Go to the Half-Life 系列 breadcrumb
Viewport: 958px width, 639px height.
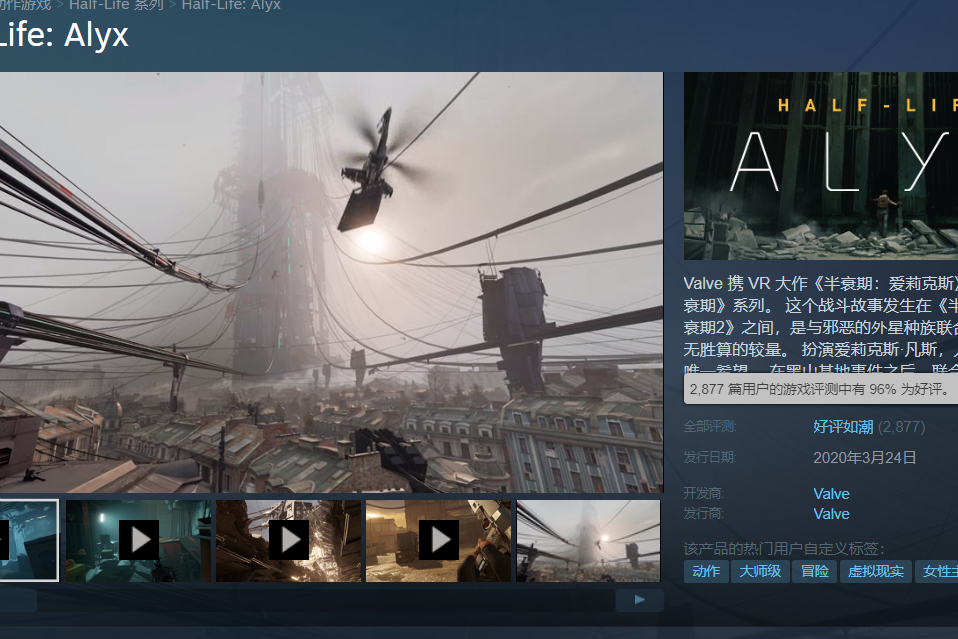click(x=116, y=5)
